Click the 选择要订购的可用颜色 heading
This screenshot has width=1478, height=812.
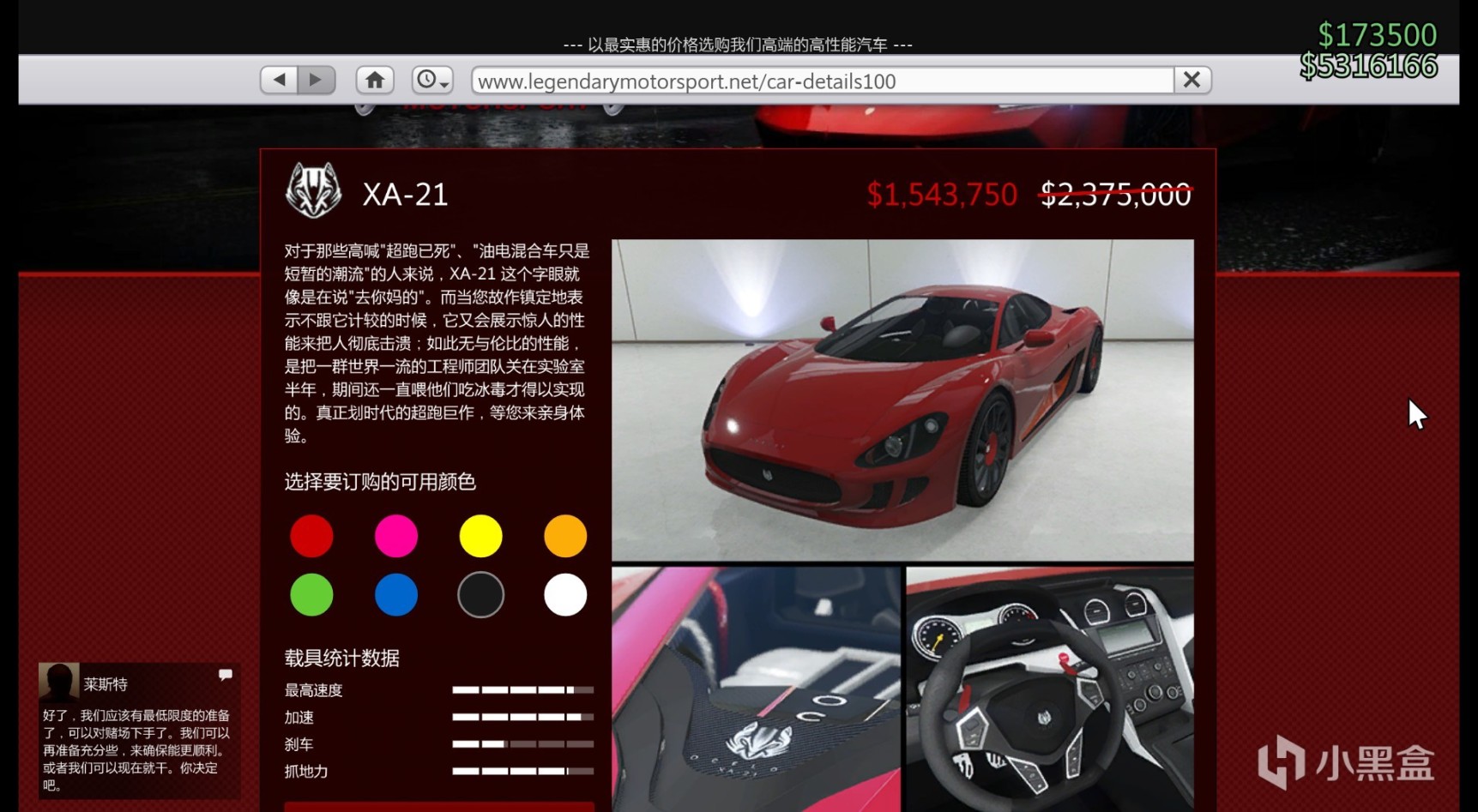(x=380, y=482)
